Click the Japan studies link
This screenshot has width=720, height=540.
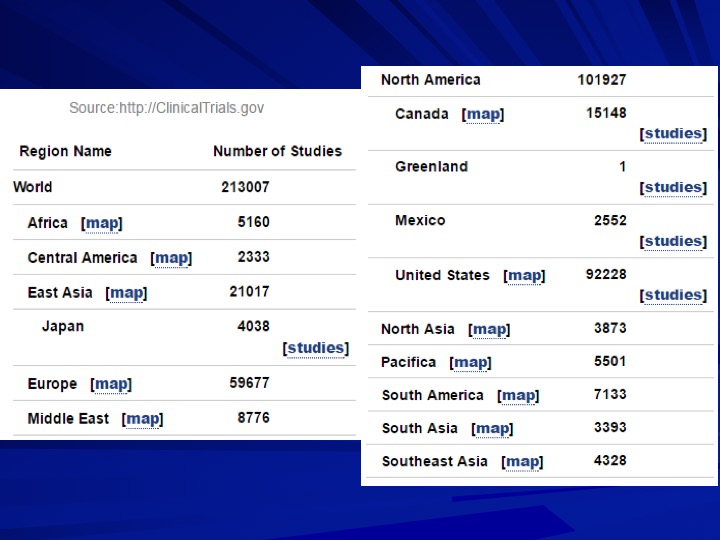pyautogui.click(x=316, y=348)
